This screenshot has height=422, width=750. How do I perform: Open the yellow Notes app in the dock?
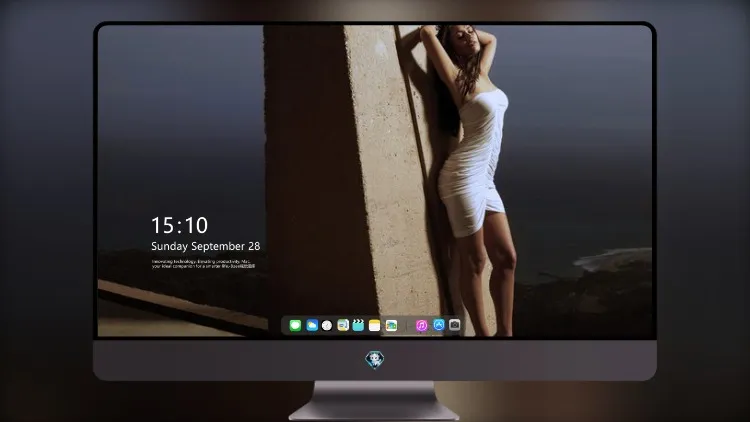point(375,325)
